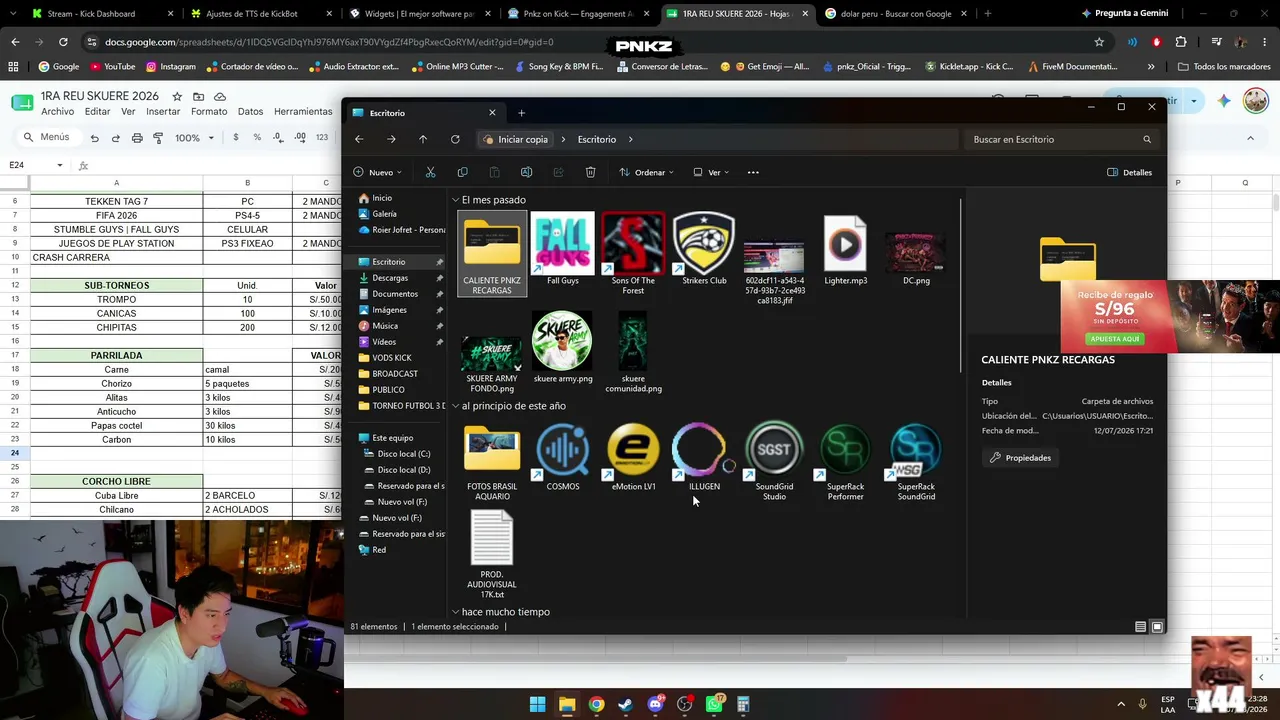Toggle the Detalles details pane
Image resolution: width=1280 pixels, height=720 pixels.
click(1129, 172)
